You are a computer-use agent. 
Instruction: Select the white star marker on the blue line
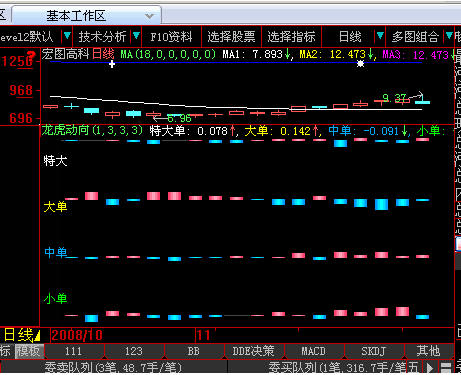(360, 63)
